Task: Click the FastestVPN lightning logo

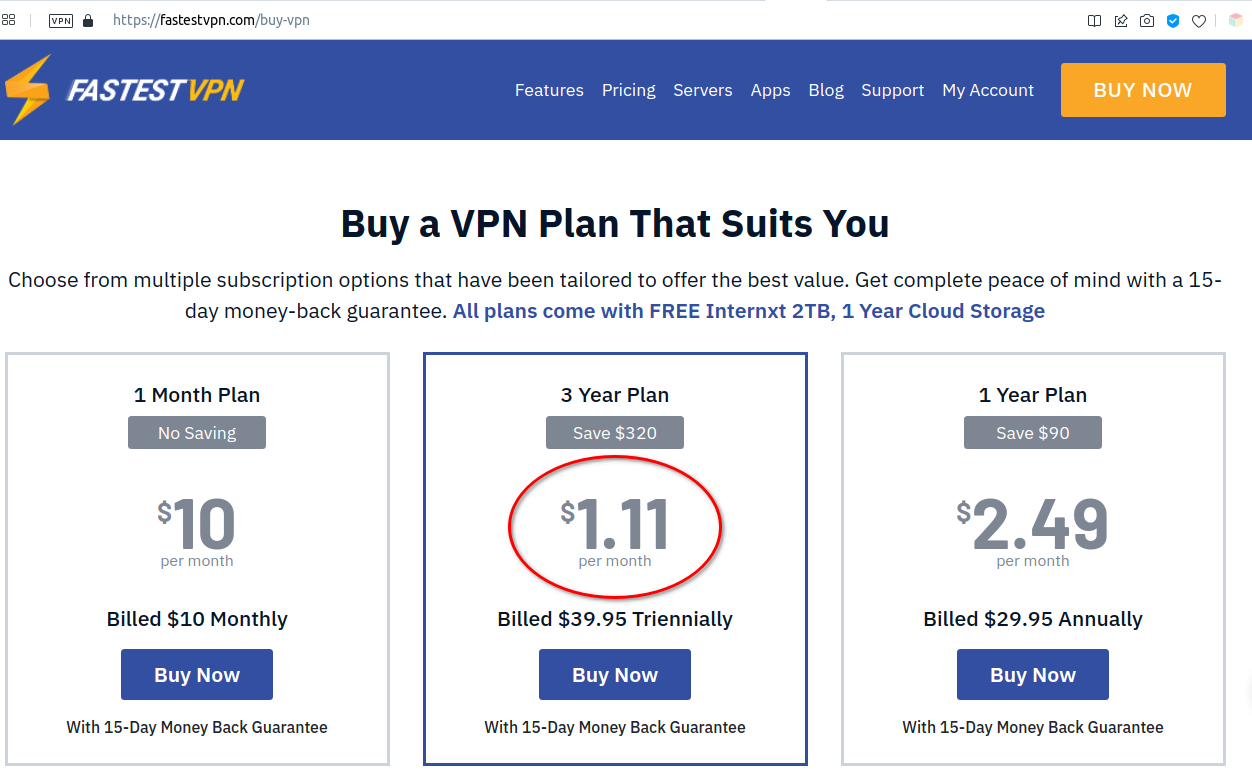Action: tap(125, 90)
